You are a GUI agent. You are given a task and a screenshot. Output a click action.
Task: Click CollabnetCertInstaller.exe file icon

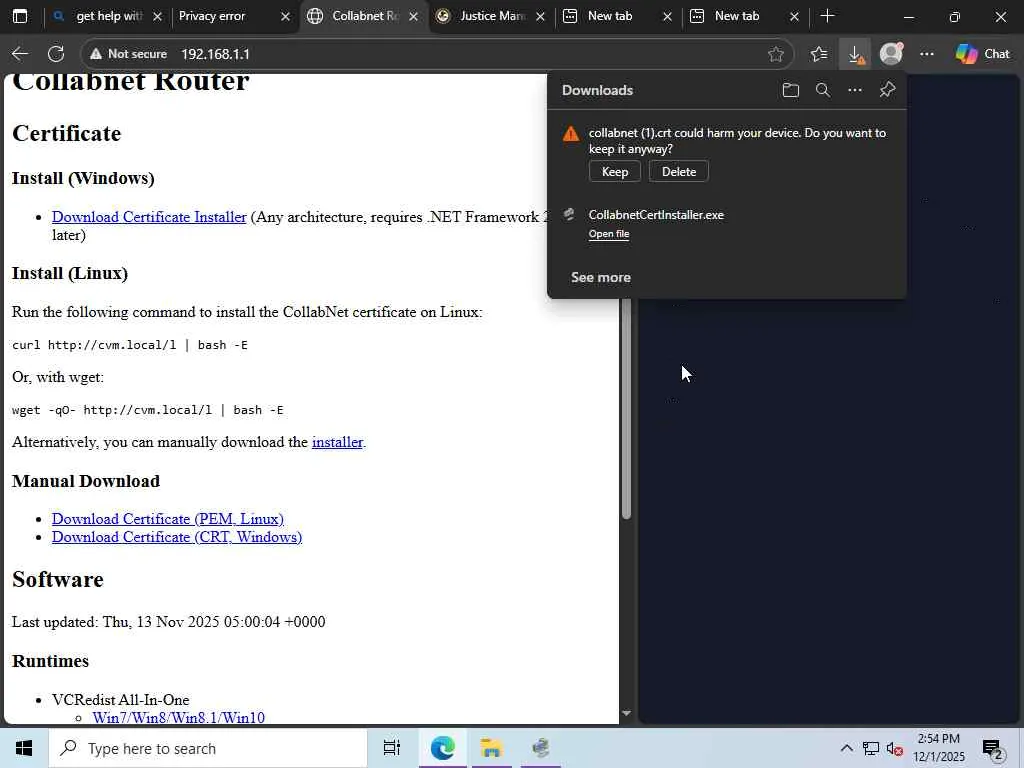[569, 215]
